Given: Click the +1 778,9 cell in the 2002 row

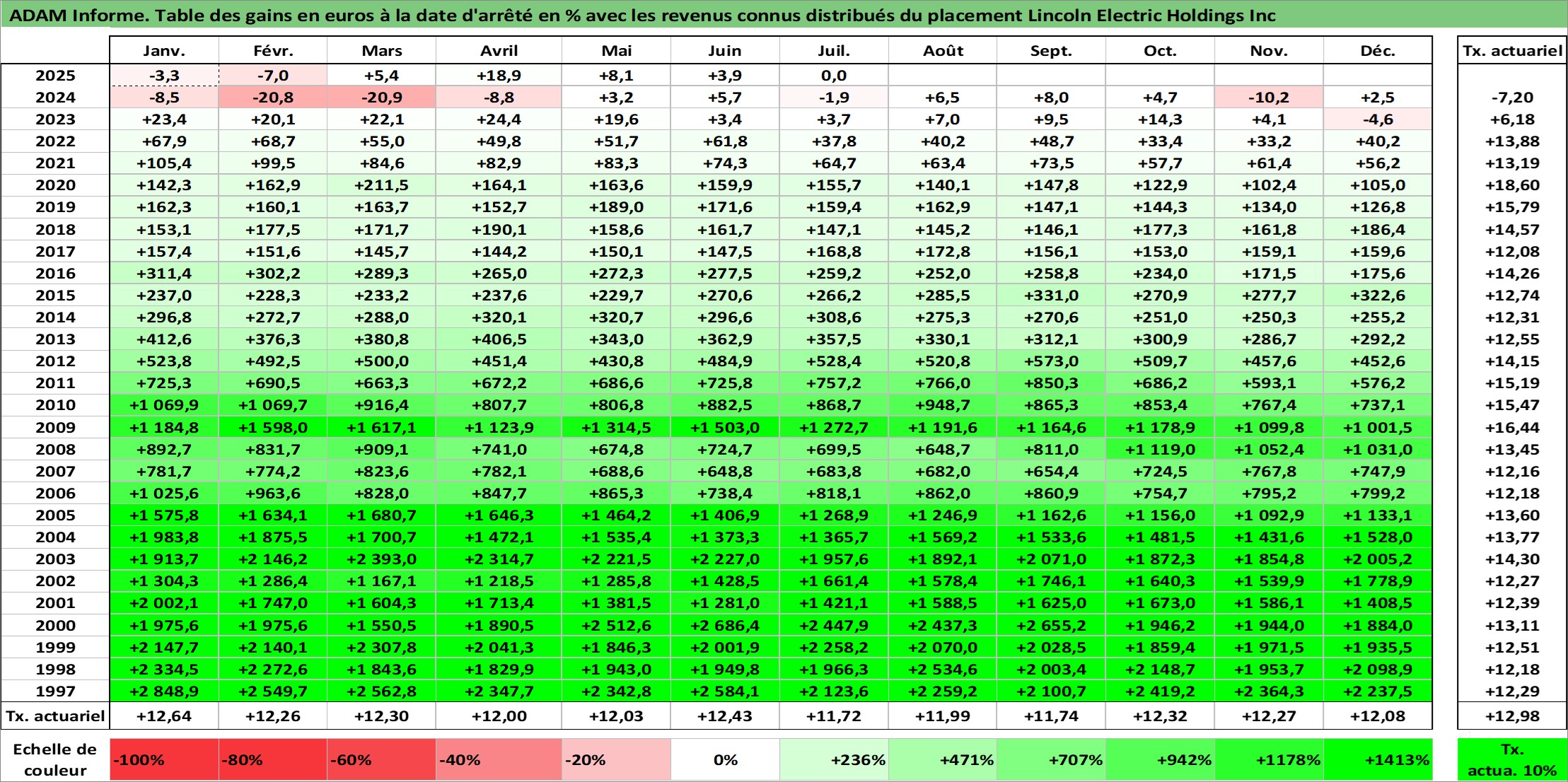Looking at the screenshot, I should (x=1378, y=581).
